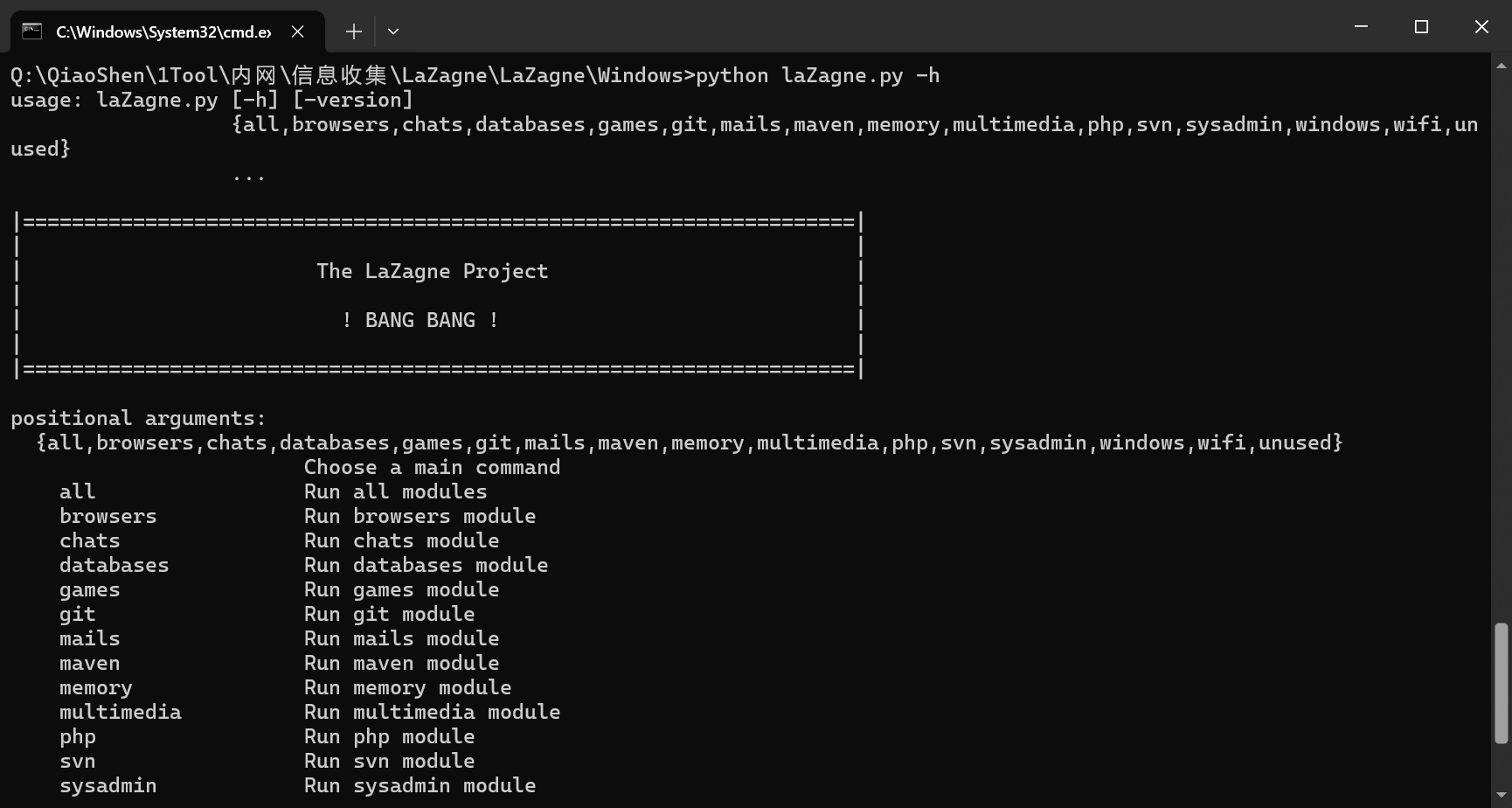Close the terminal window
This screenshot has width=1512, height=808.
1481,27
